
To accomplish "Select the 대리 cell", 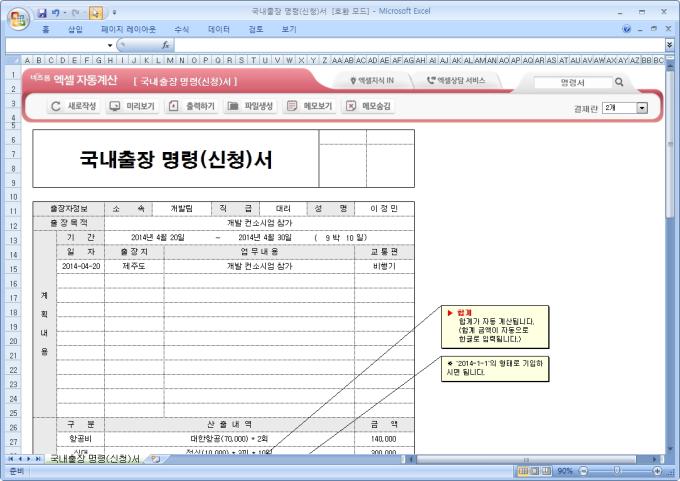I will pos(283,209).
